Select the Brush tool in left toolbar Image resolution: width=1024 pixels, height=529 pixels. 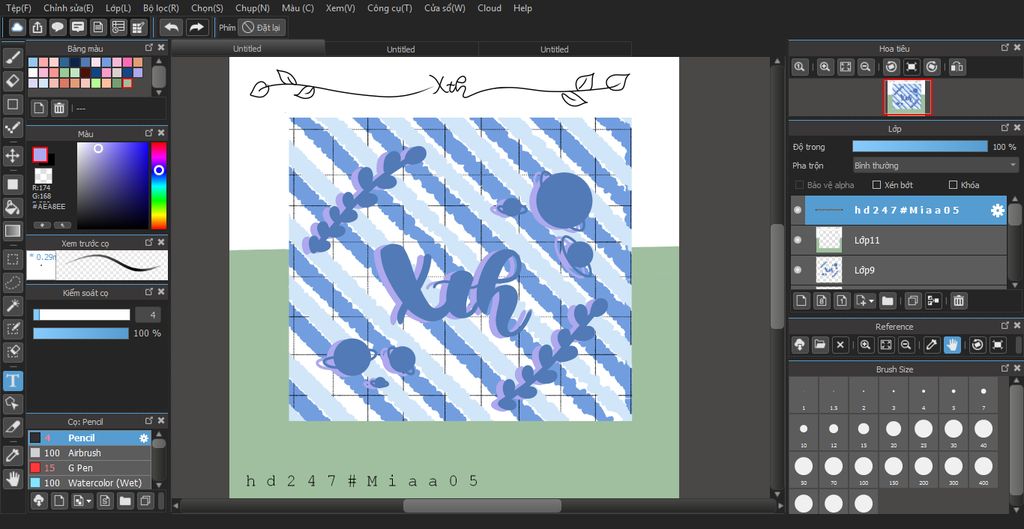pyautogui.click(x=12, y=58)
